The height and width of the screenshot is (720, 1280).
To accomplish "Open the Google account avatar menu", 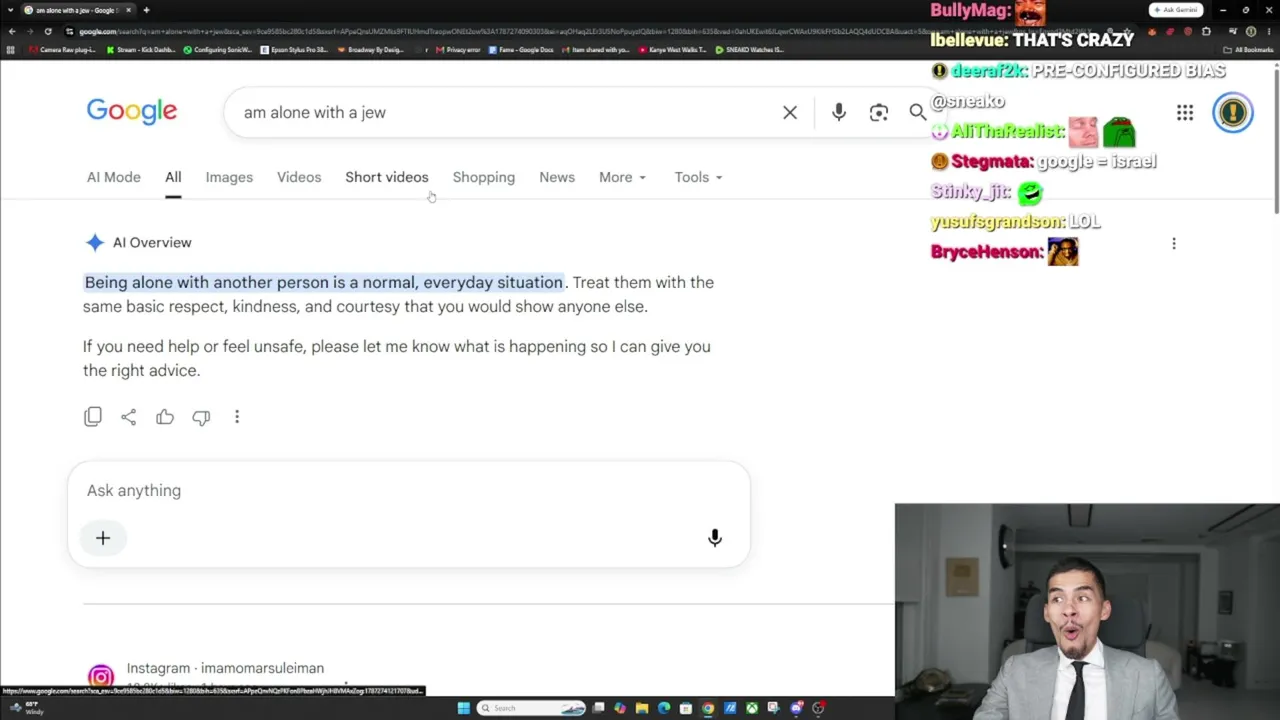I will tap(1233, 112).
